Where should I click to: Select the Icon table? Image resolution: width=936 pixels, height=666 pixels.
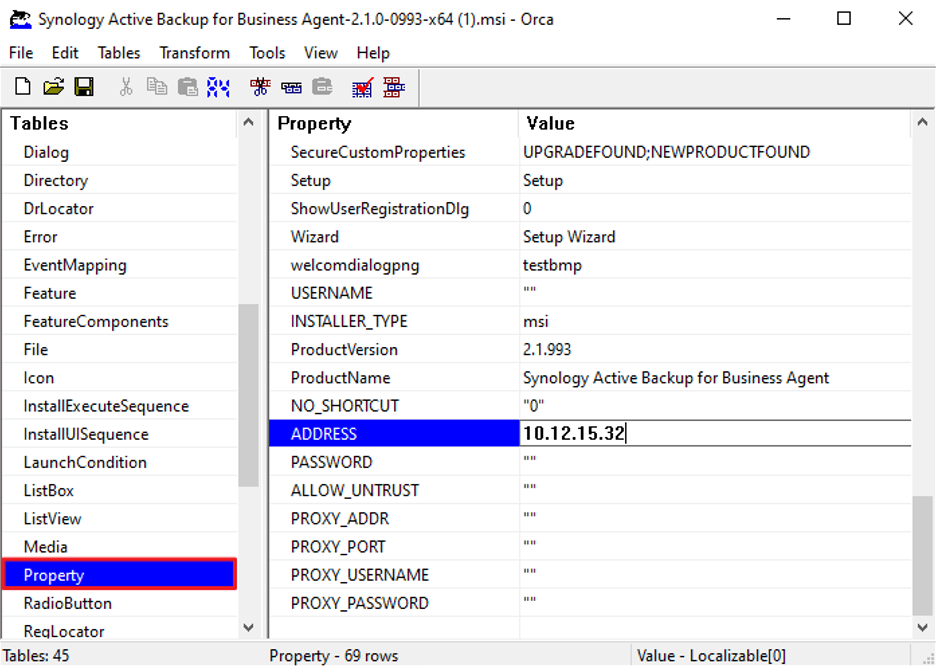(119, 378)
